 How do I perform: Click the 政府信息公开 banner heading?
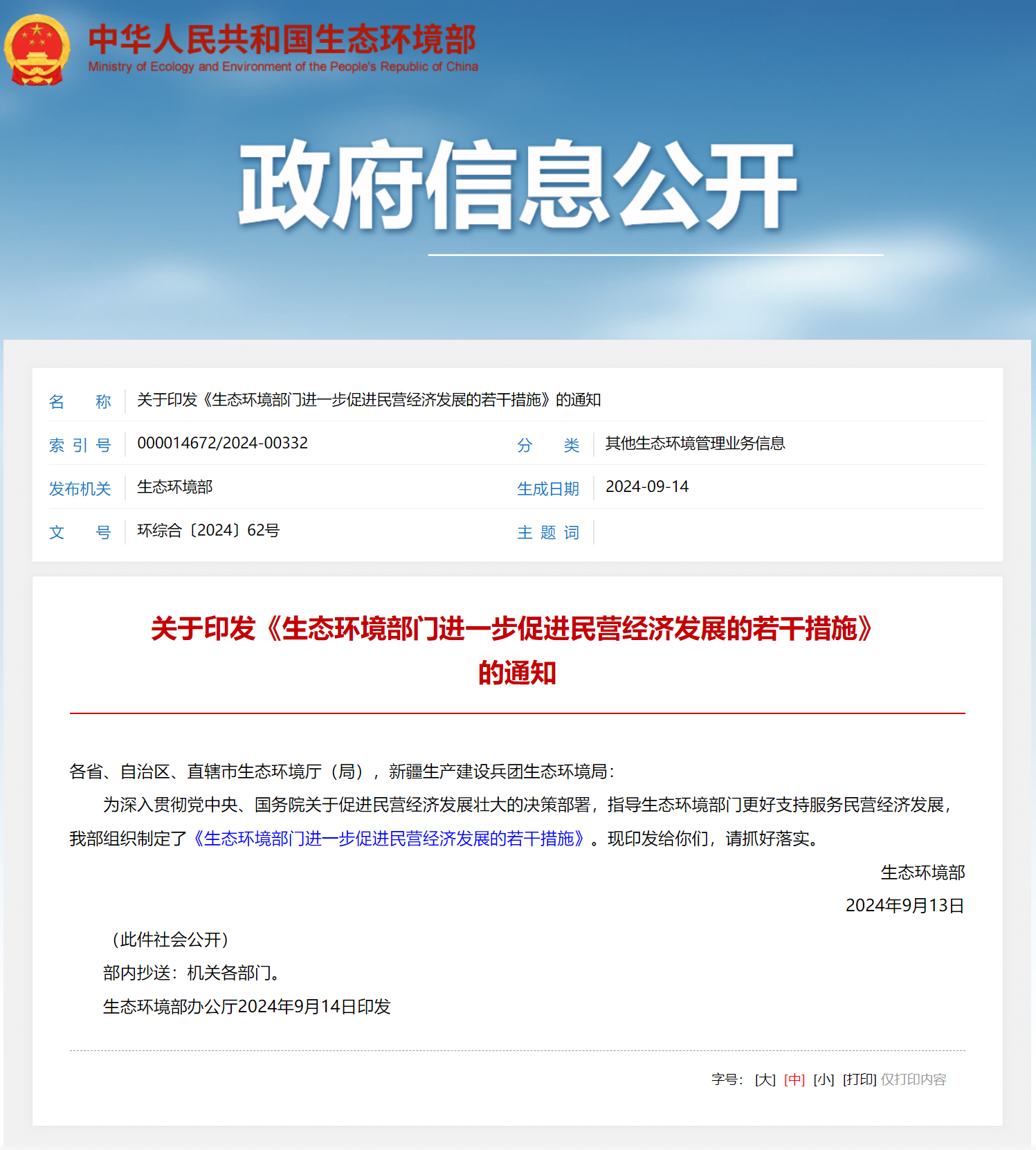tap(518, 185)
